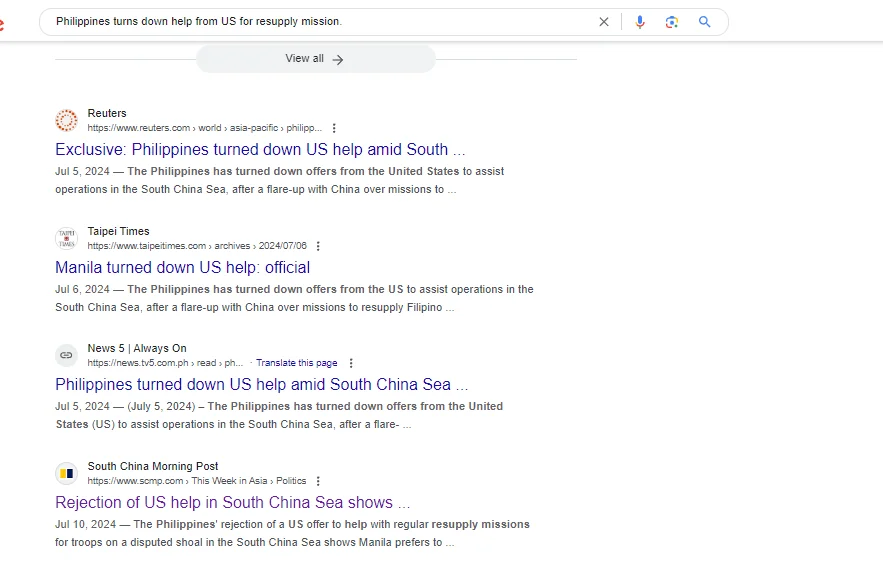Click inside the search query input field
This screenshot has width=883, height=576.
coord(321,21)
